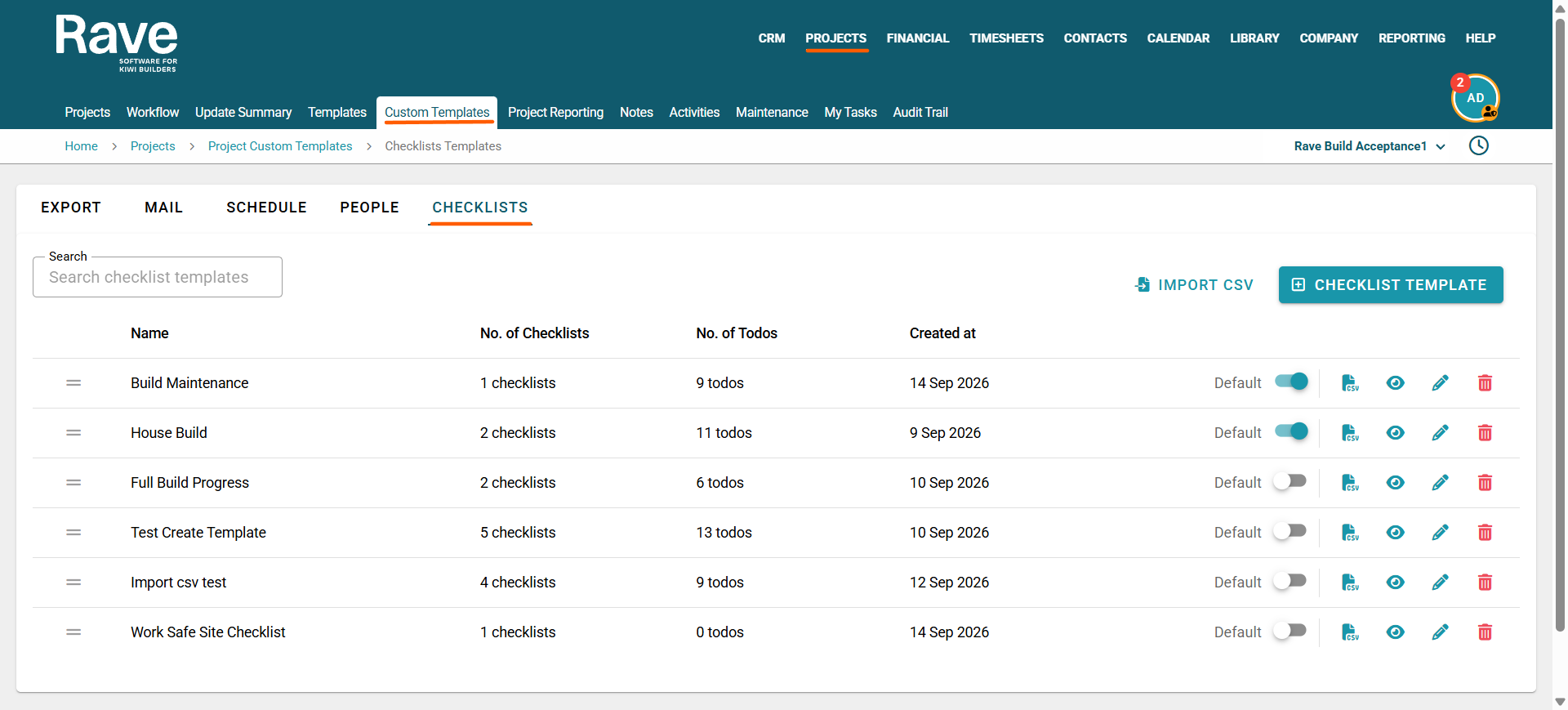View the House Build template
1568x710 pixels.
1396,433
